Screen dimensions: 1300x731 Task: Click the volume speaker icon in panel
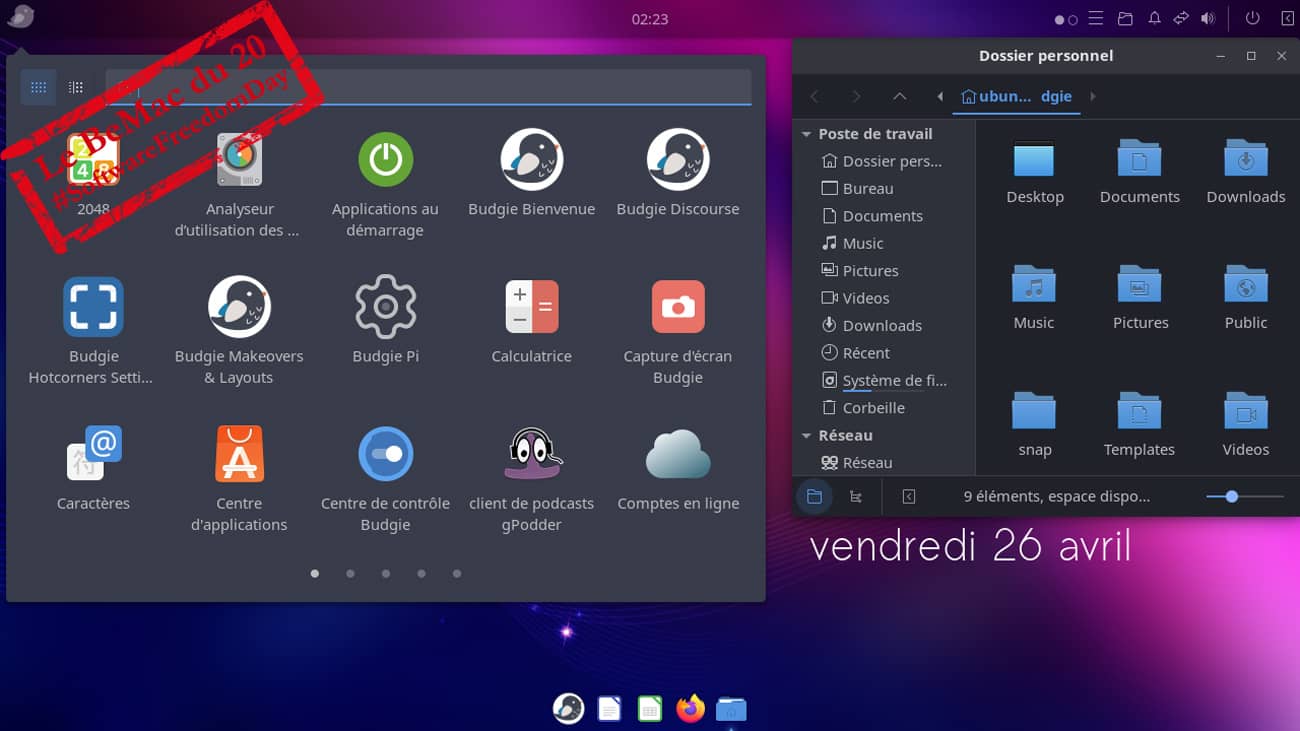pyautogui.click(x=1208, y=18)
